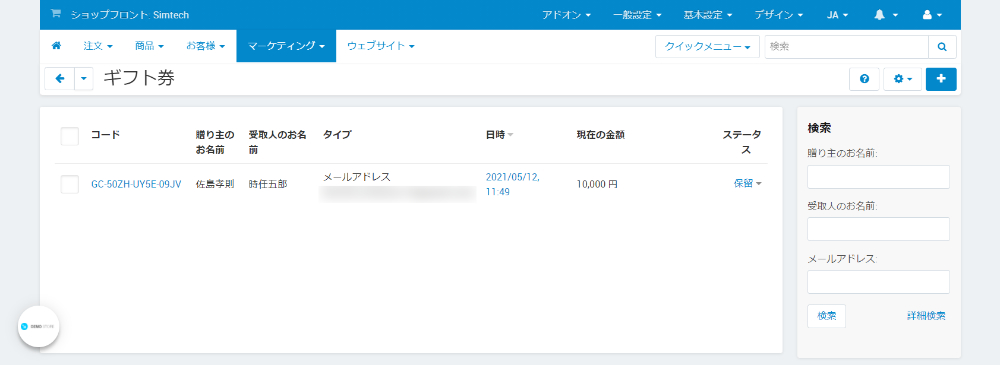Screen dimensions: 1000x365
Task: Click the メールアドレス type cell text
Action: (357, 177)
